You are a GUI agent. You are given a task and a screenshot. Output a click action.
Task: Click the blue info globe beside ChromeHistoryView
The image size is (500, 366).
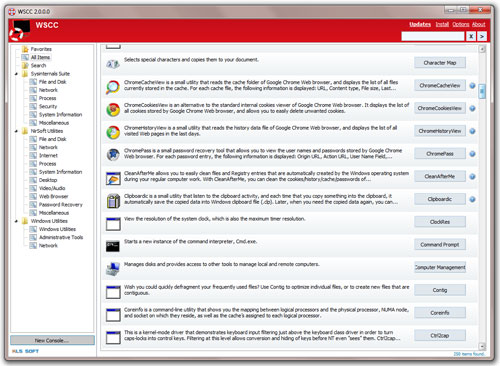click(x=472, y=131)
